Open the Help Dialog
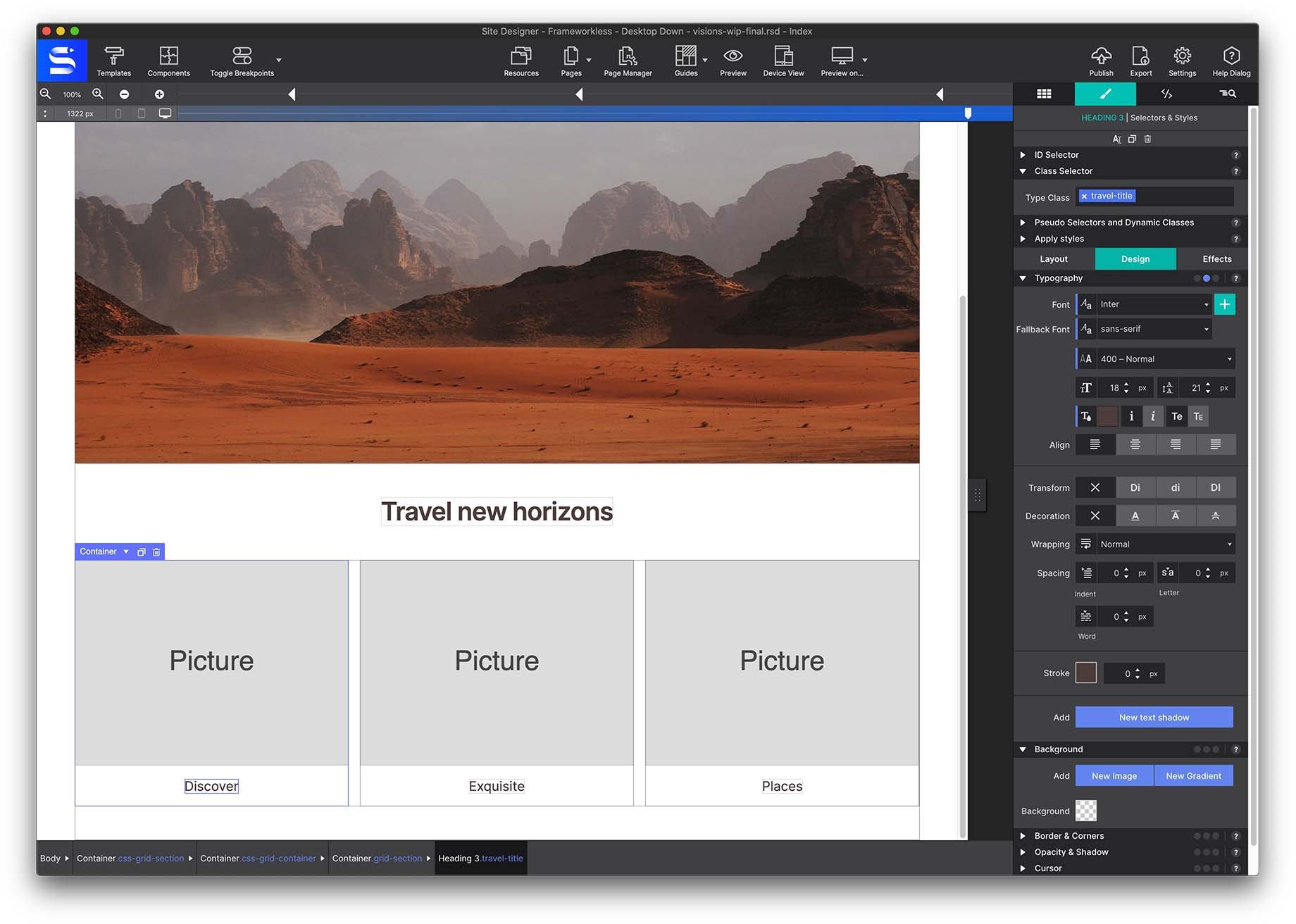Viewport: 1296px width, 924px height. pos(1231,61)
